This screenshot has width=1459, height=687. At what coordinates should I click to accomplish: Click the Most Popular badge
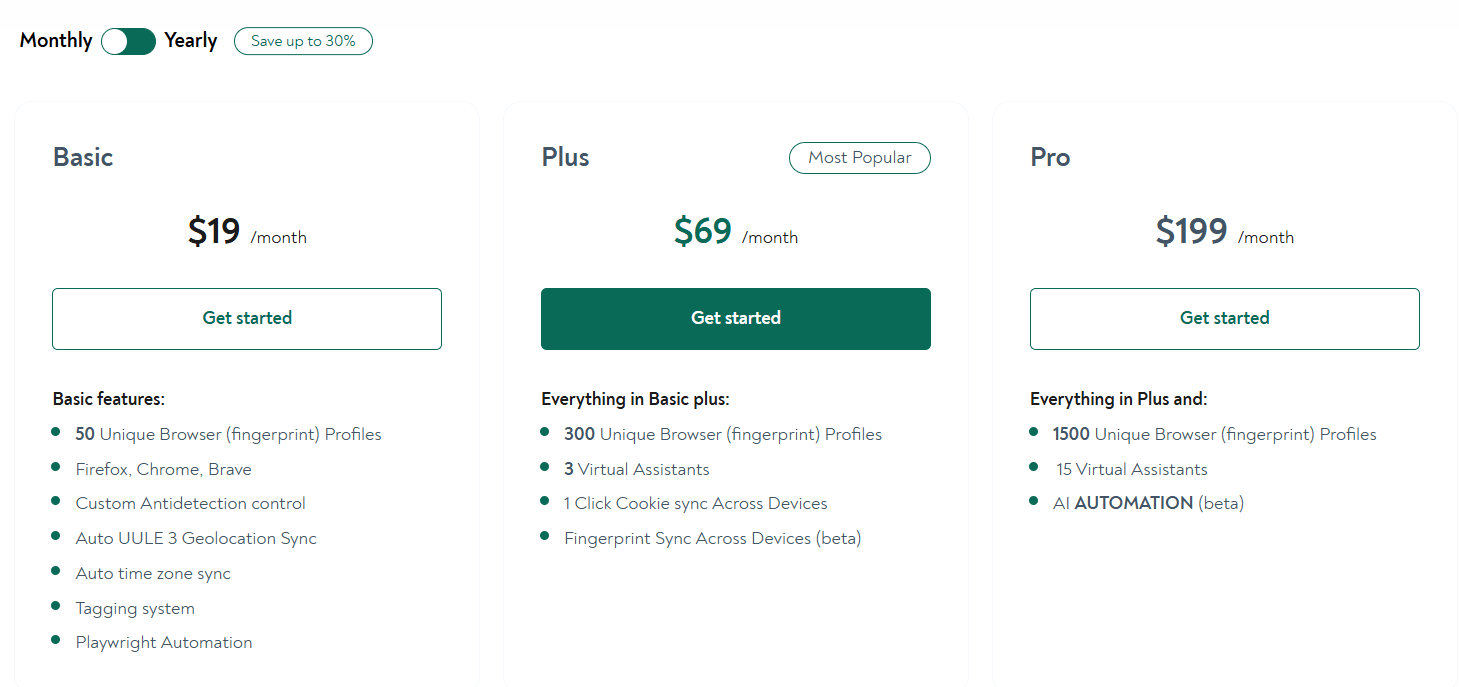coord(860,158)
